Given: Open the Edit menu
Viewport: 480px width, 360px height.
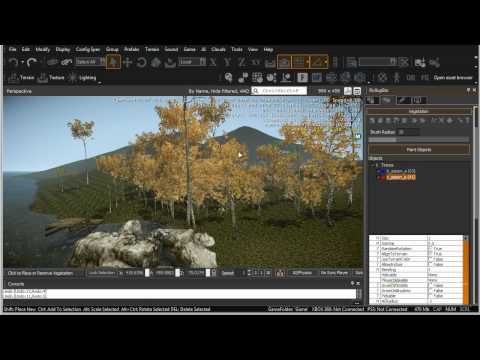Looking at the screenshot, I should (26, 49).
